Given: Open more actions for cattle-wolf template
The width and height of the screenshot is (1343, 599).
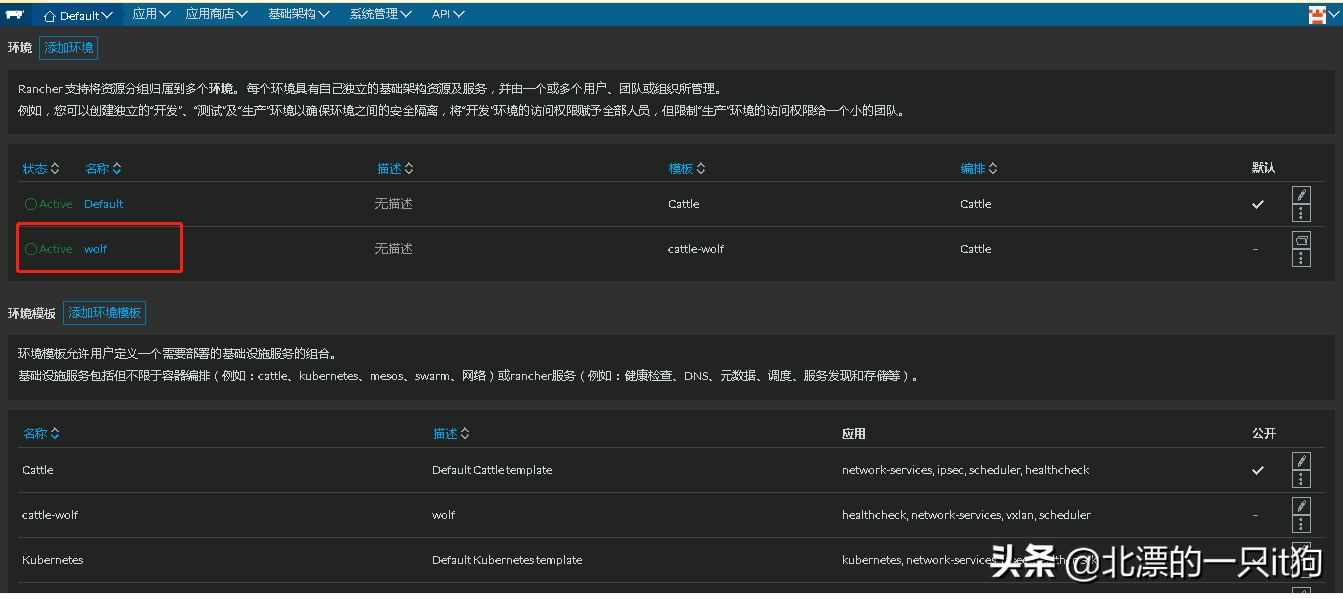Looking at the screenshot, I should (1300, 524).
